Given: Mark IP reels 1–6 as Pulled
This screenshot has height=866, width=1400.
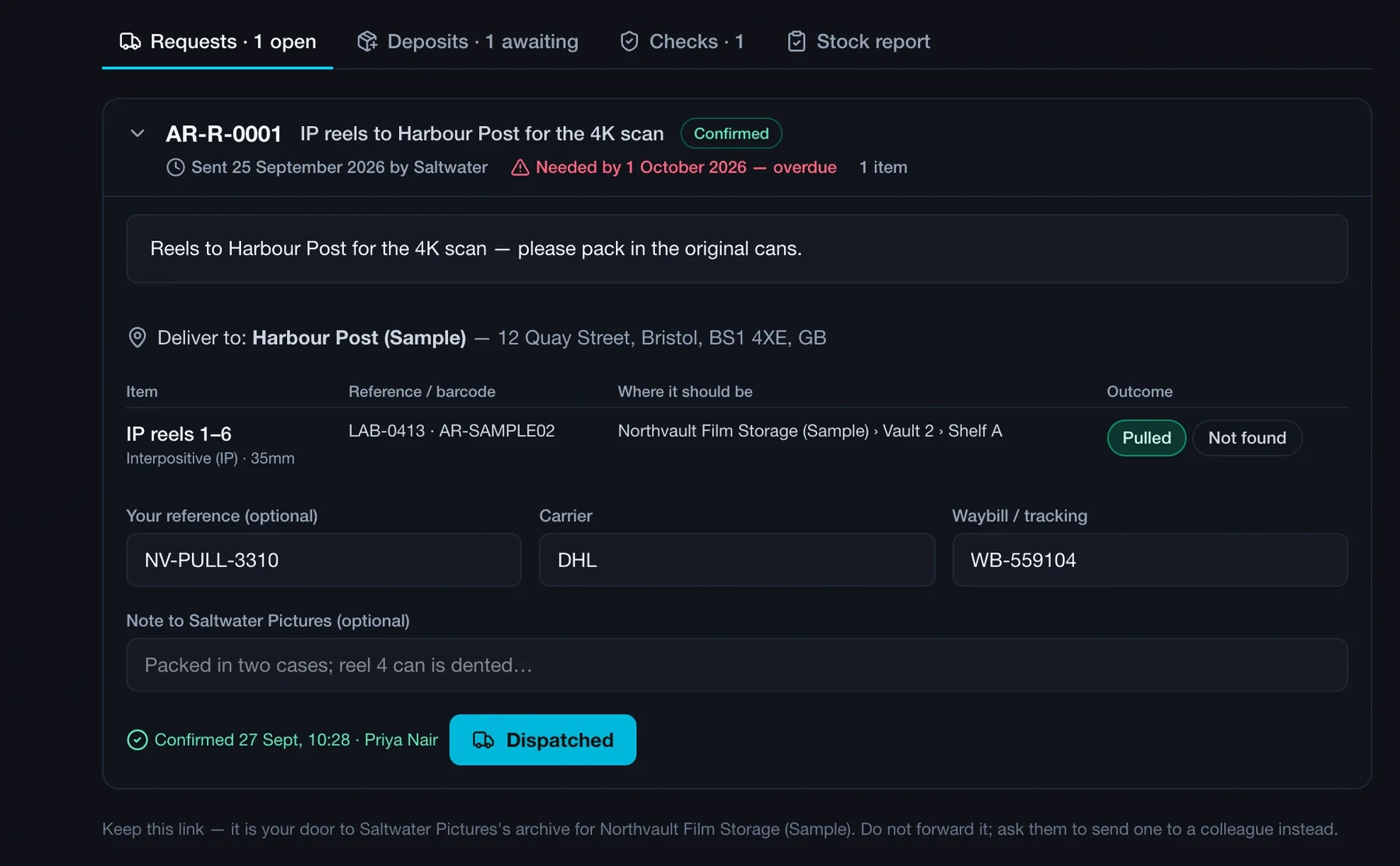Looking at the screenshot, I should tap(1146, 438).
